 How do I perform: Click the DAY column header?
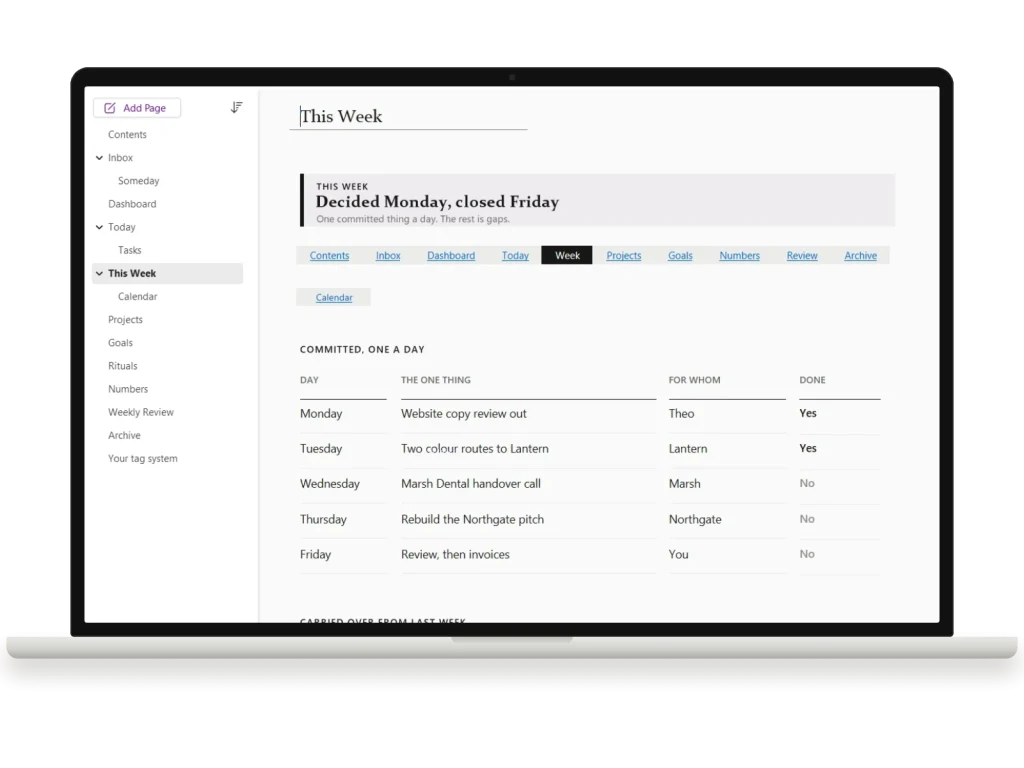309,380
